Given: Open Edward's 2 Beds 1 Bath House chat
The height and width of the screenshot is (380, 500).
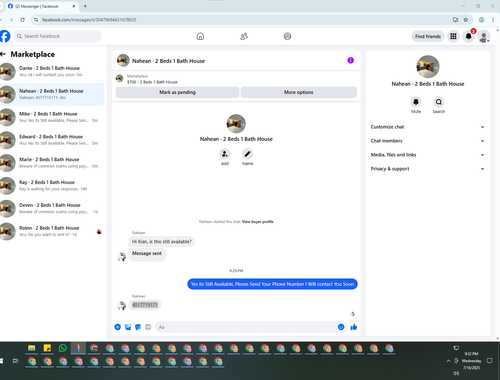Looking at the screenshot, I should [52, 140].
